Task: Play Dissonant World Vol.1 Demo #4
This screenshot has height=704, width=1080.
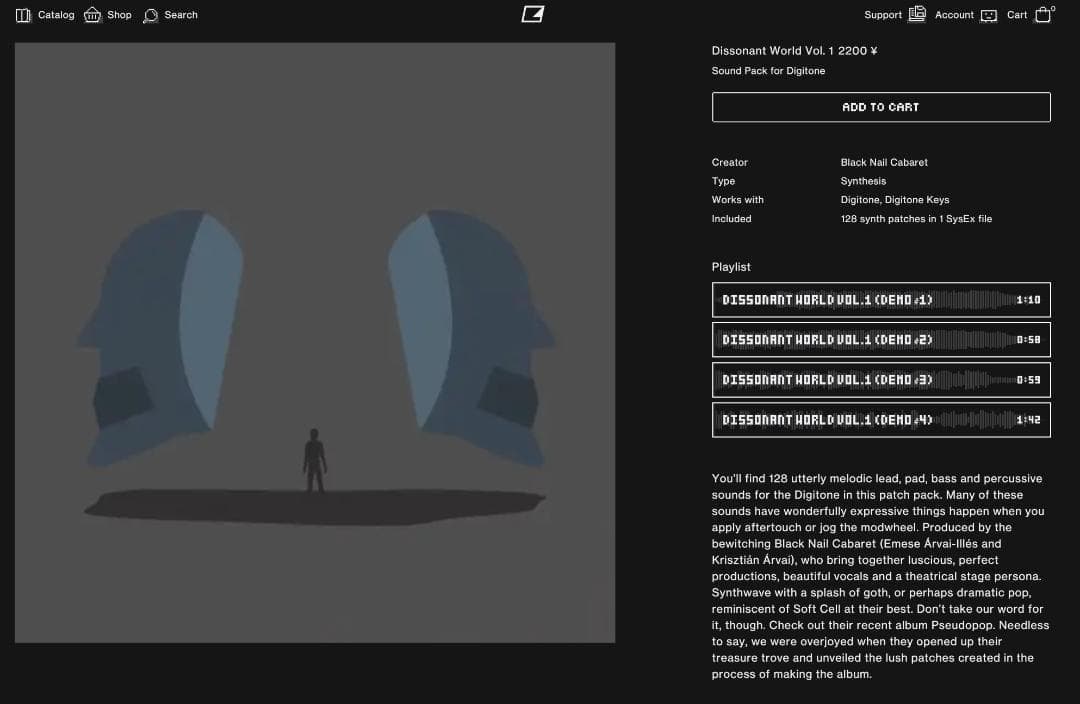Action: pyautogui.click(x=881, y=420)
